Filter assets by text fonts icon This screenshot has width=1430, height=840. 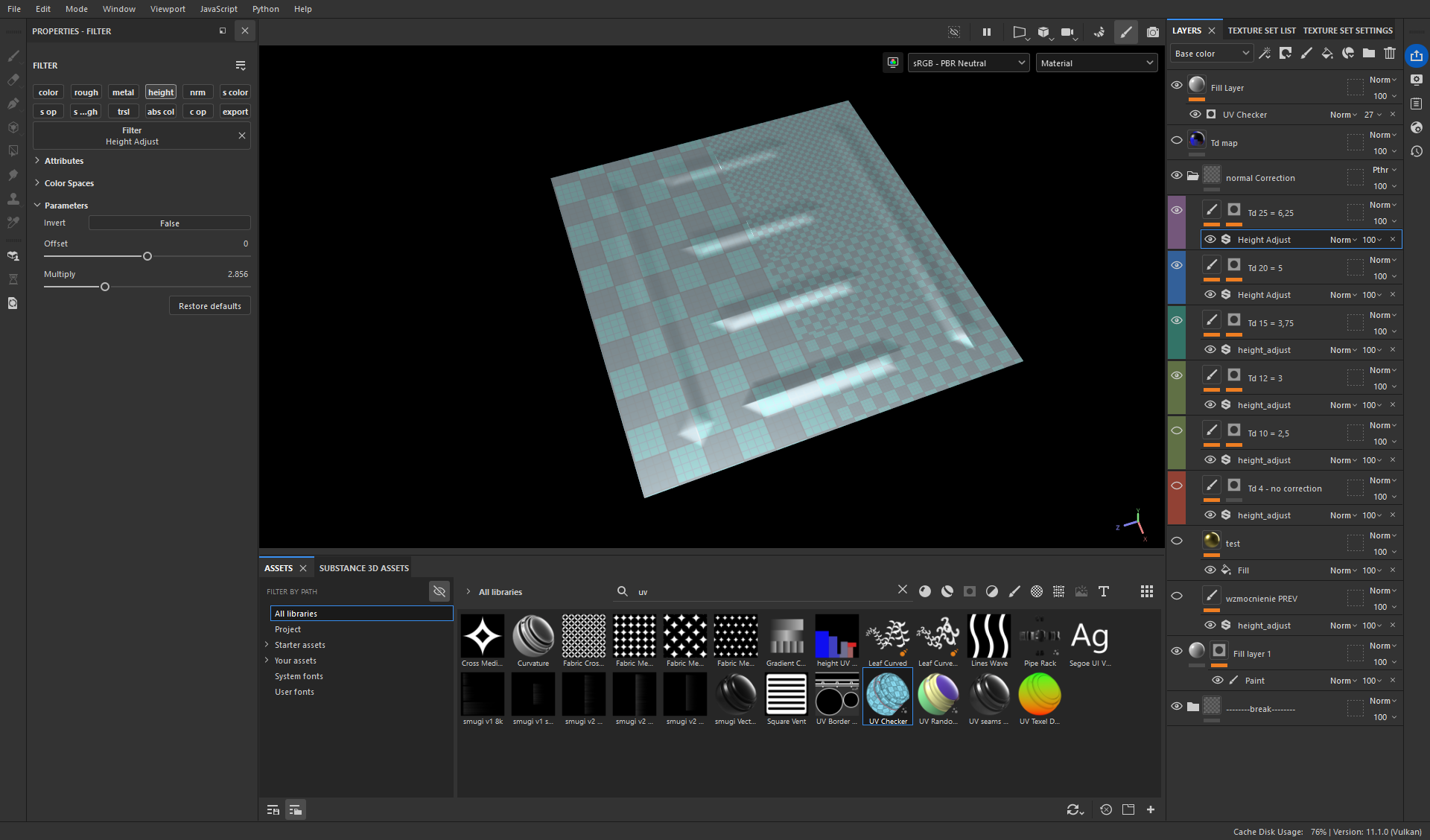coord(1104,591)
